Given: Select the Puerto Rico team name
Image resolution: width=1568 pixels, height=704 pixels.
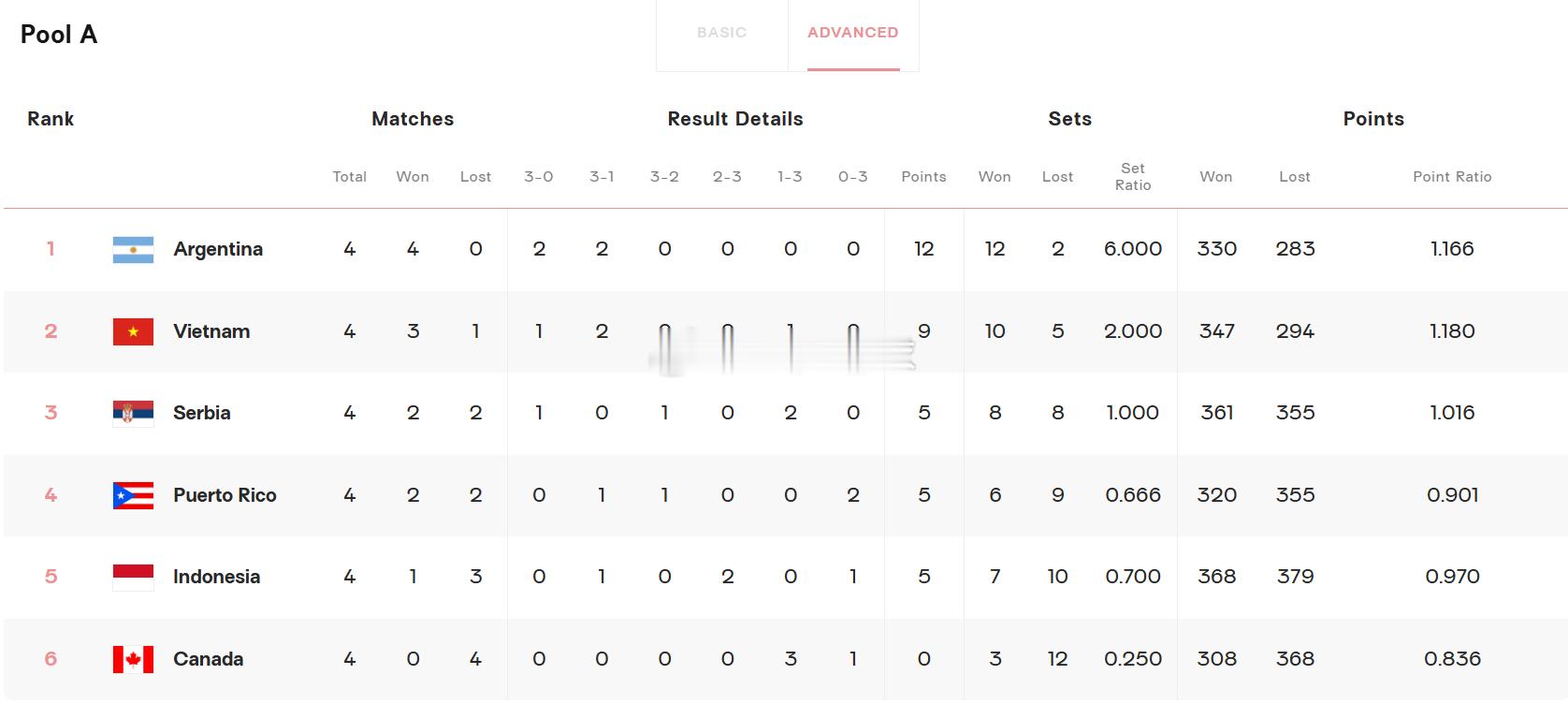Looking at the screenshot, I should 225,495.
